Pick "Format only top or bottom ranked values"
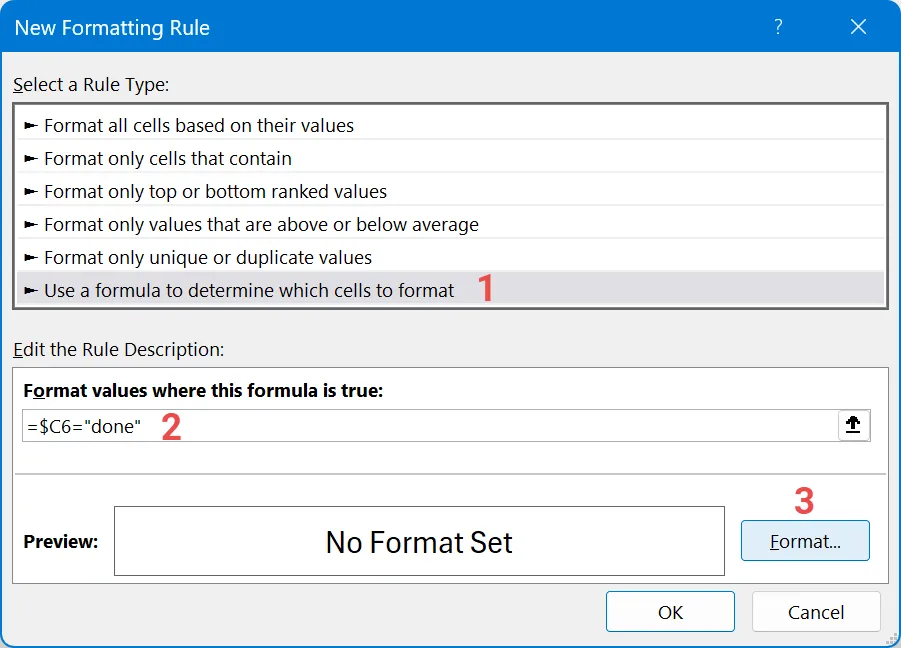This screenshot has height=648, width=901. 215,191
